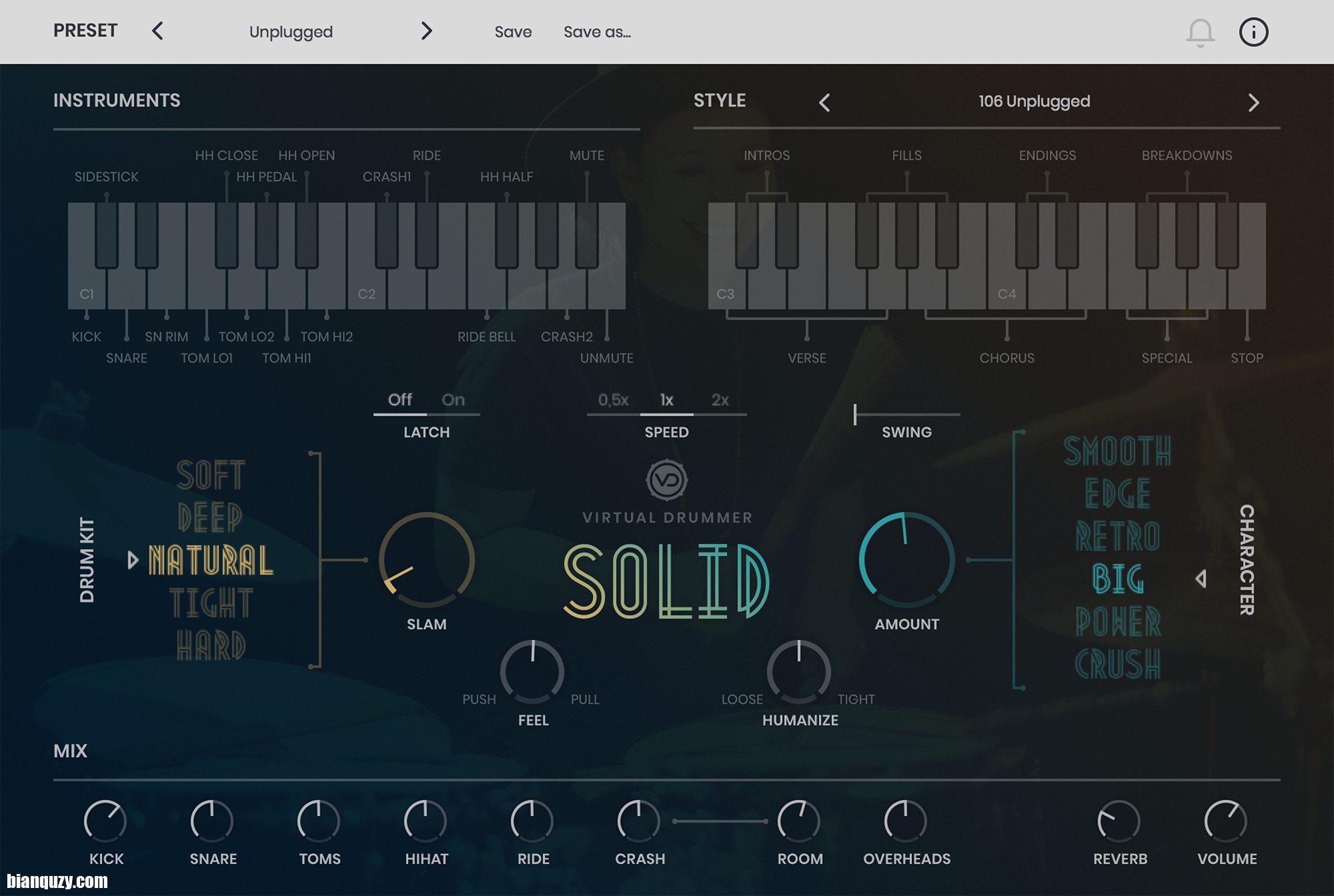Choose Edge character
Screen dimensions: 1334x896
[x=1118, y=493]
